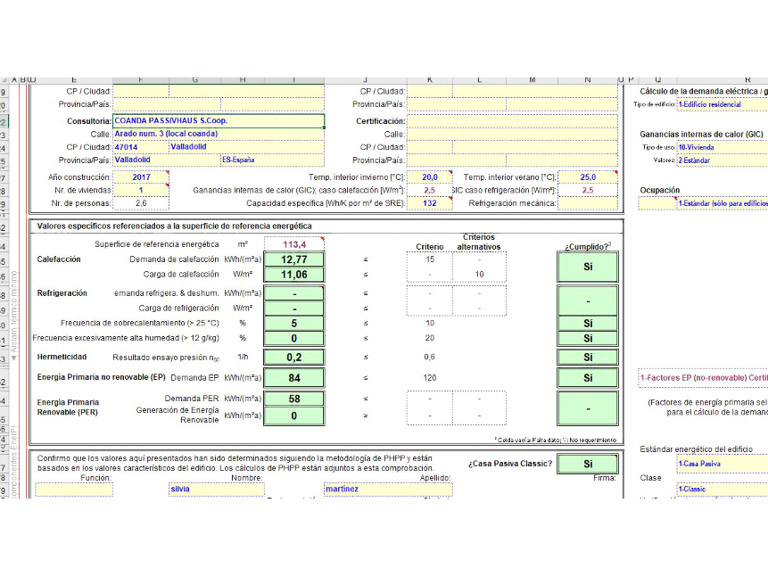Click Temp. interior verano value 25,0
This screenshot has height=576, width=768.
[x=588, y=177]
